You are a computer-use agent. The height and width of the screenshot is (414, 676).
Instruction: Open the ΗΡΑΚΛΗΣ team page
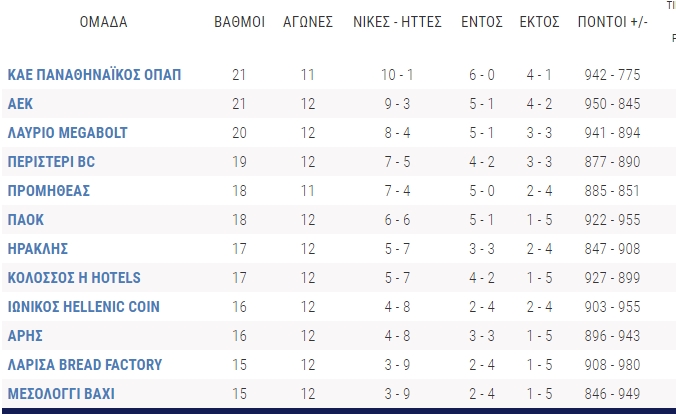pyautogui.click(x=38, y=248)
